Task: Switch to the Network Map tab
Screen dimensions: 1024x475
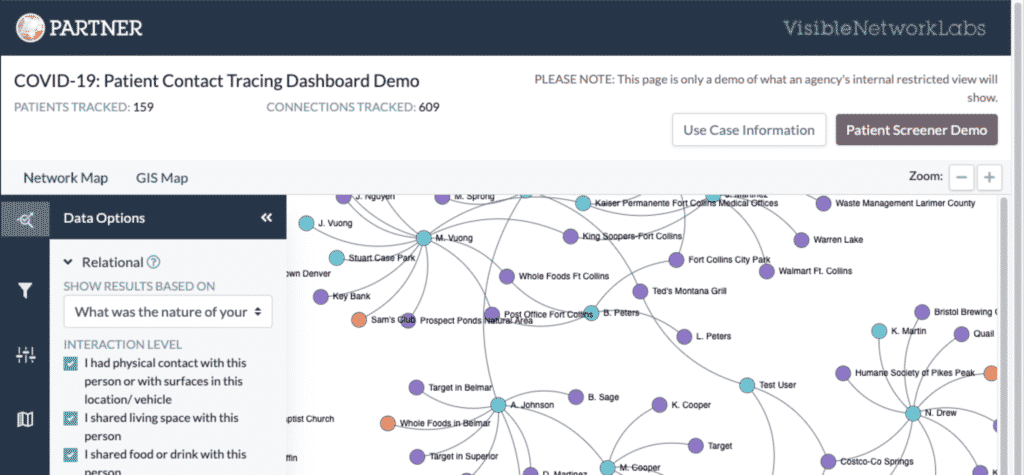Action: point(66,178)
